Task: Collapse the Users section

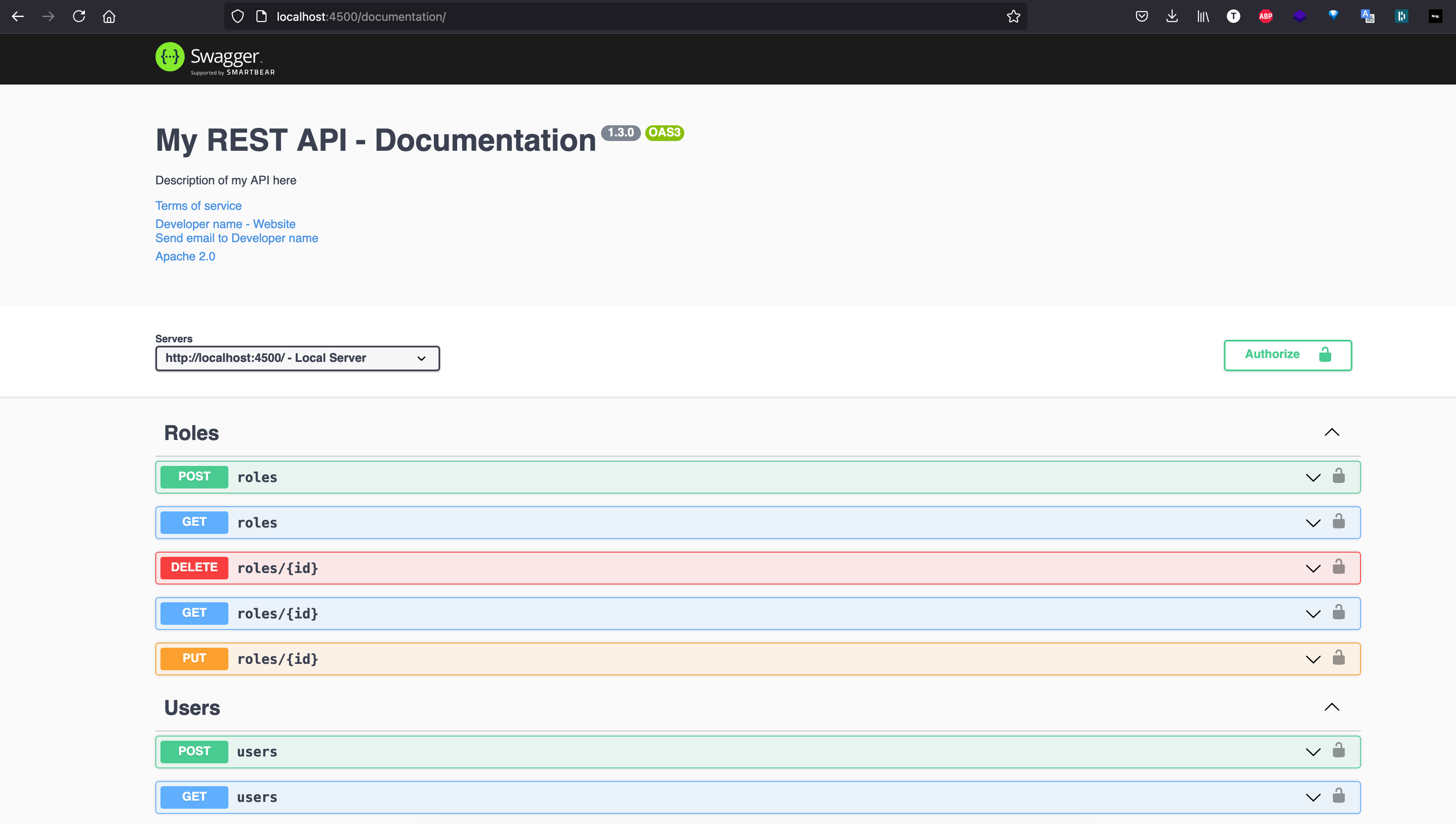Action: point(1333,707)
